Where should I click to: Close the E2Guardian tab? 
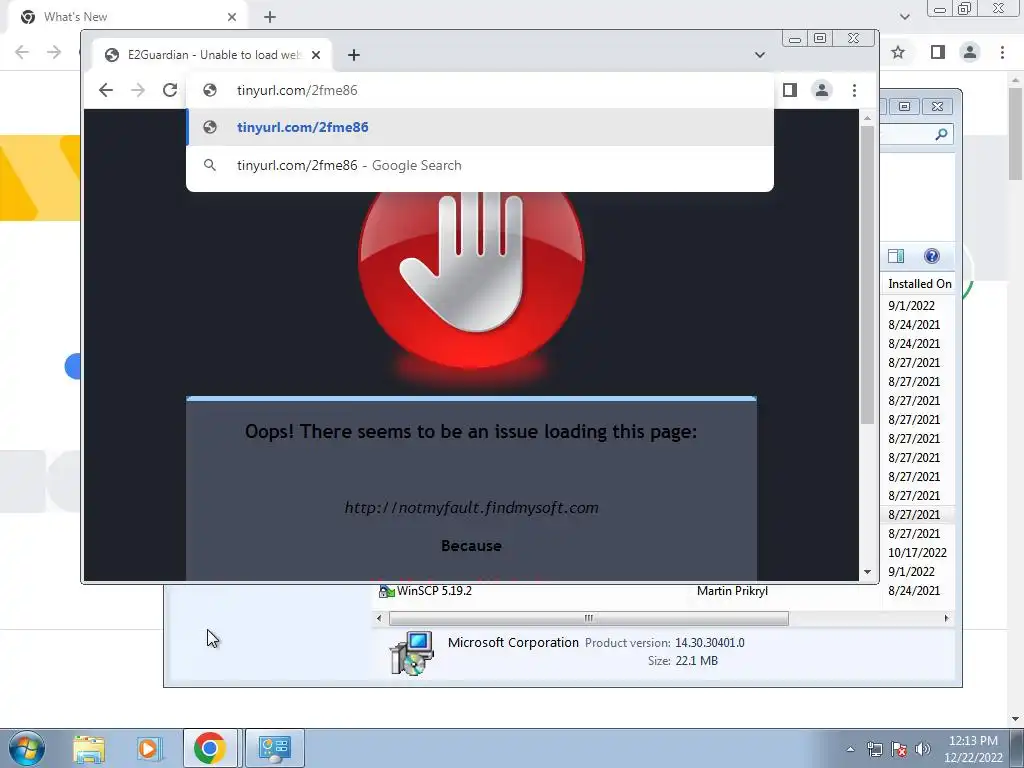pyautogui.click(x=316, y=55)
